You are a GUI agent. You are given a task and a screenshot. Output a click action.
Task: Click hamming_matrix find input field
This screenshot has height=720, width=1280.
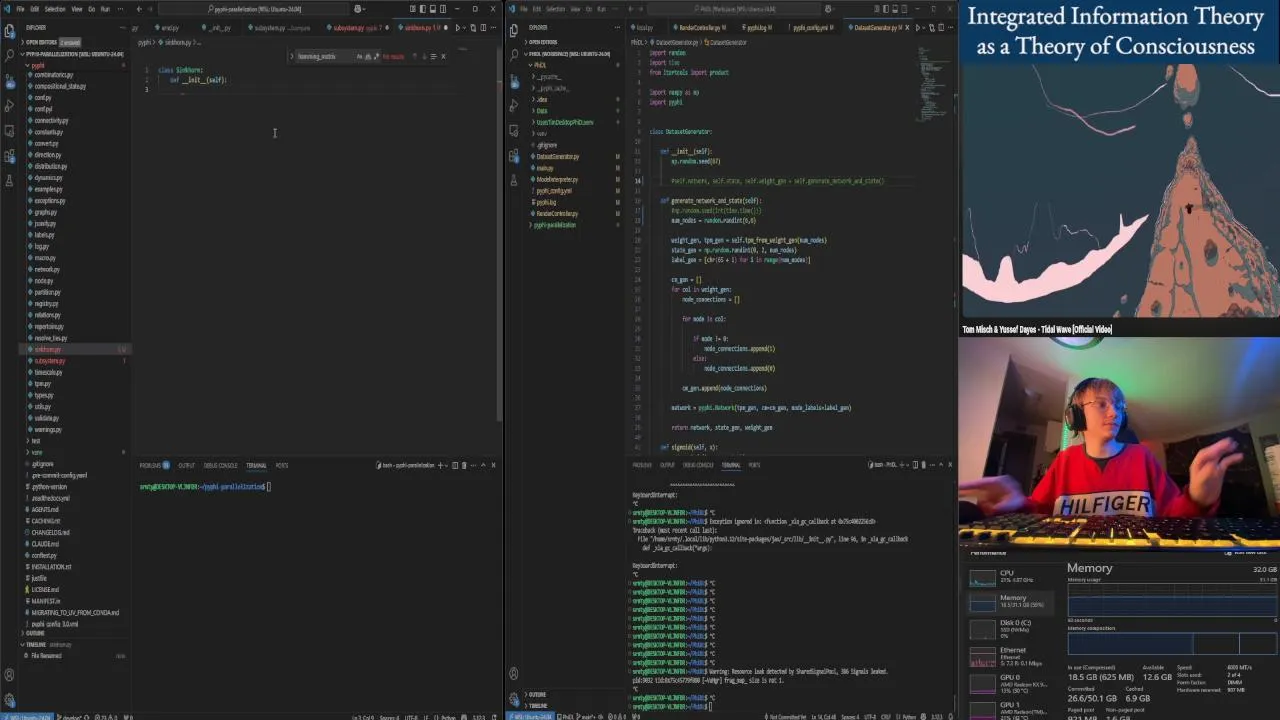tap(324, 56)
